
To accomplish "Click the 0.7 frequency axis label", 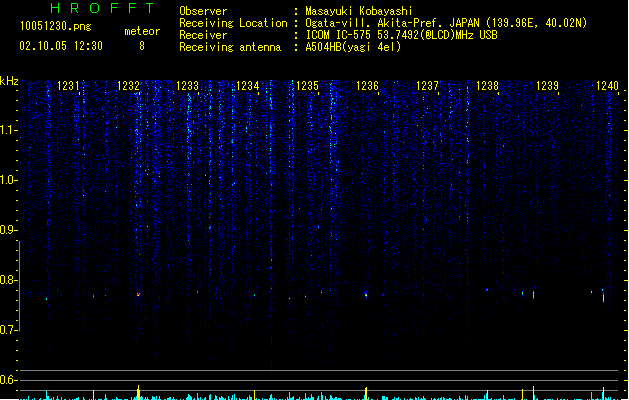I will click(8, 330).
